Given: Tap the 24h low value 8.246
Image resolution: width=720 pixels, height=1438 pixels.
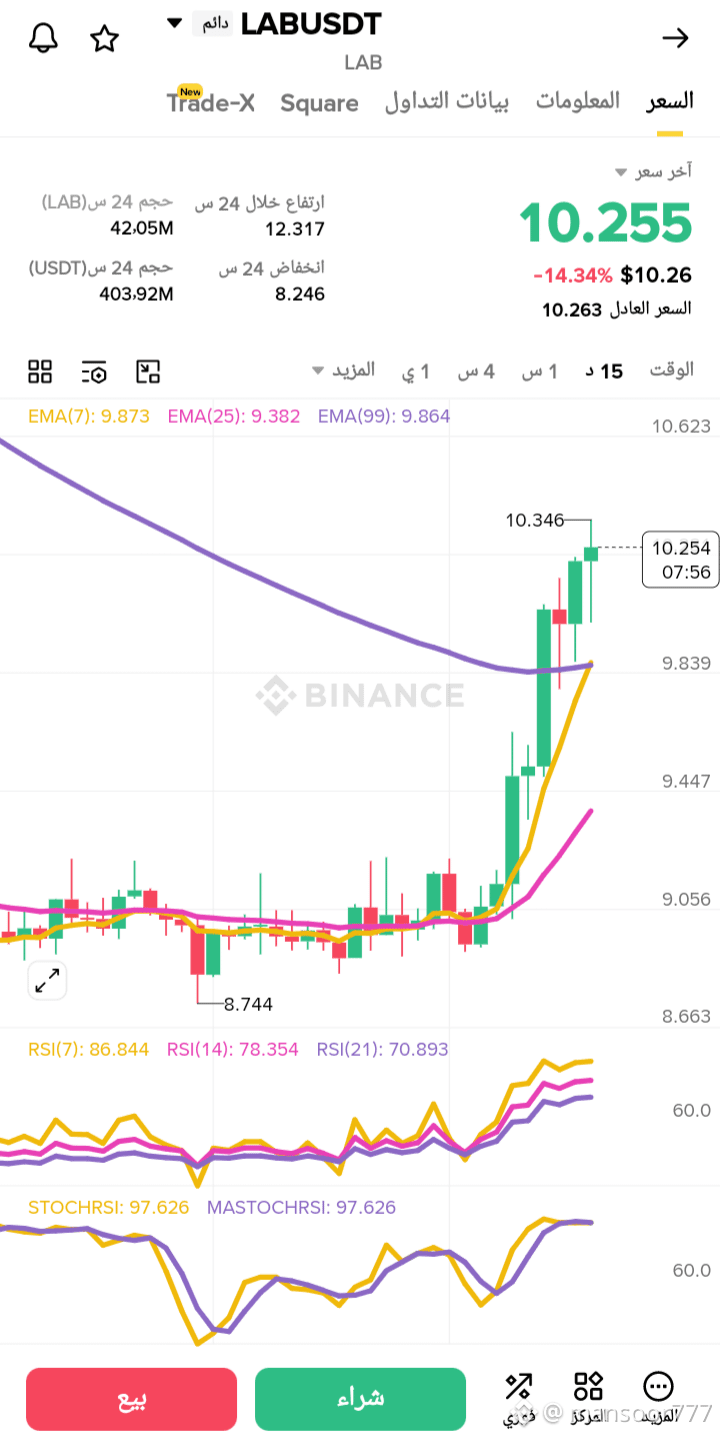Looking at the screenshot, I should click(299, 294).
